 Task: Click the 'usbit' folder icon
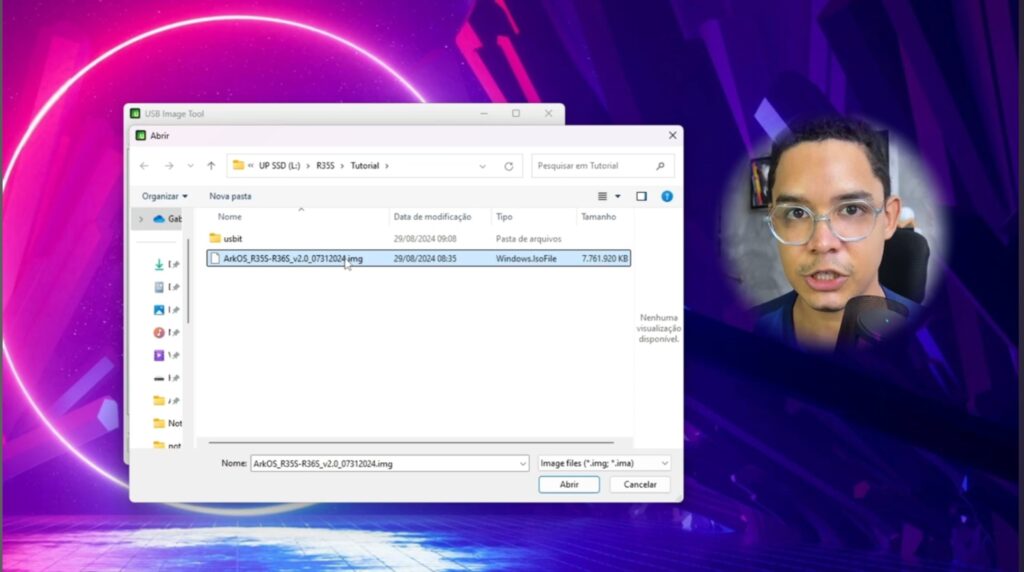[x=215, y=238]
